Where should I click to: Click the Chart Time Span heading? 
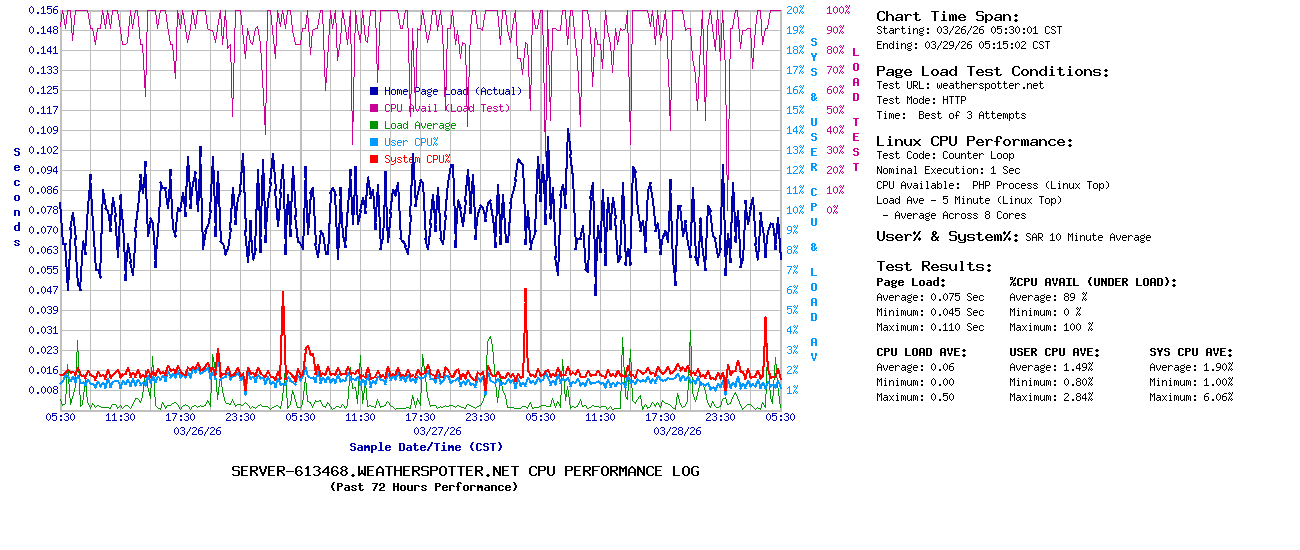point(947,16)
